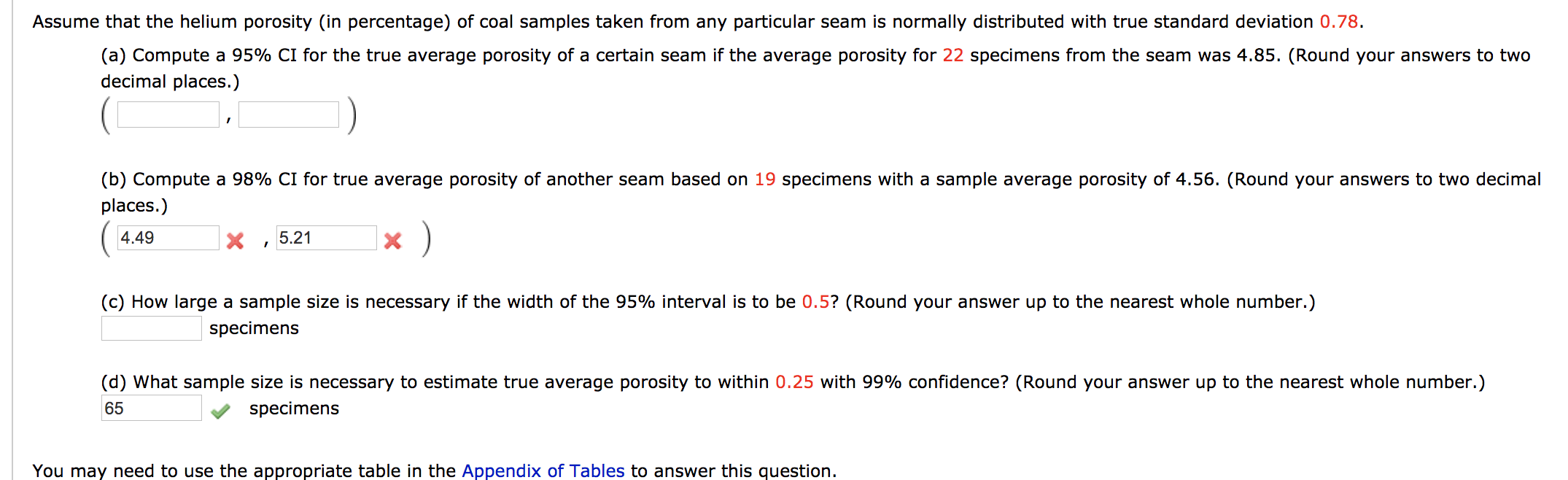Click the input box containing 65
Image resolution: width=1568 pixels, height=480 pixels.
[x=150, y=407]
